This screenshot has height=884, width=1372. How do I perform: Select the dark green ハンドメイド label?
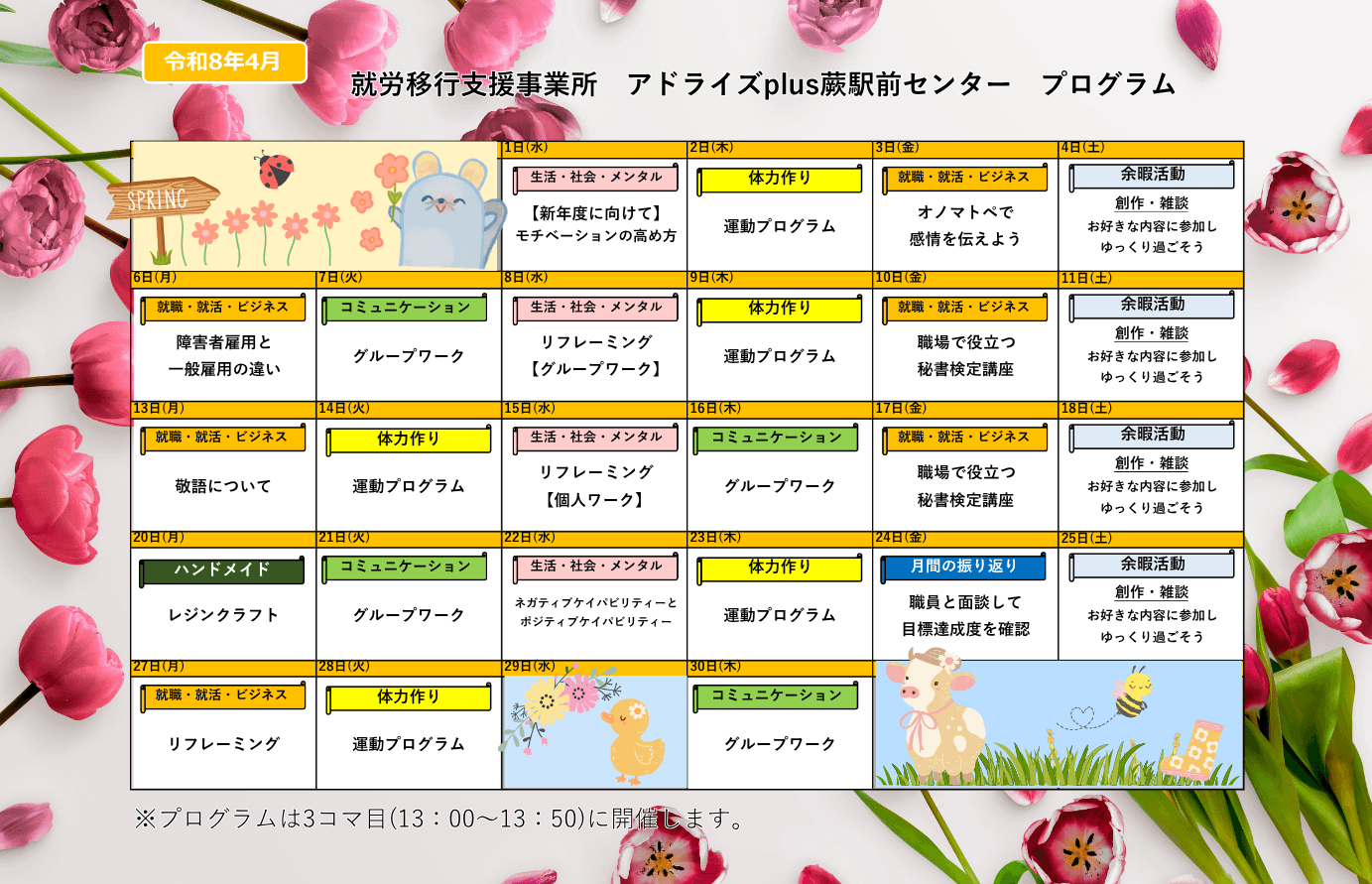[x=222, y=569]
